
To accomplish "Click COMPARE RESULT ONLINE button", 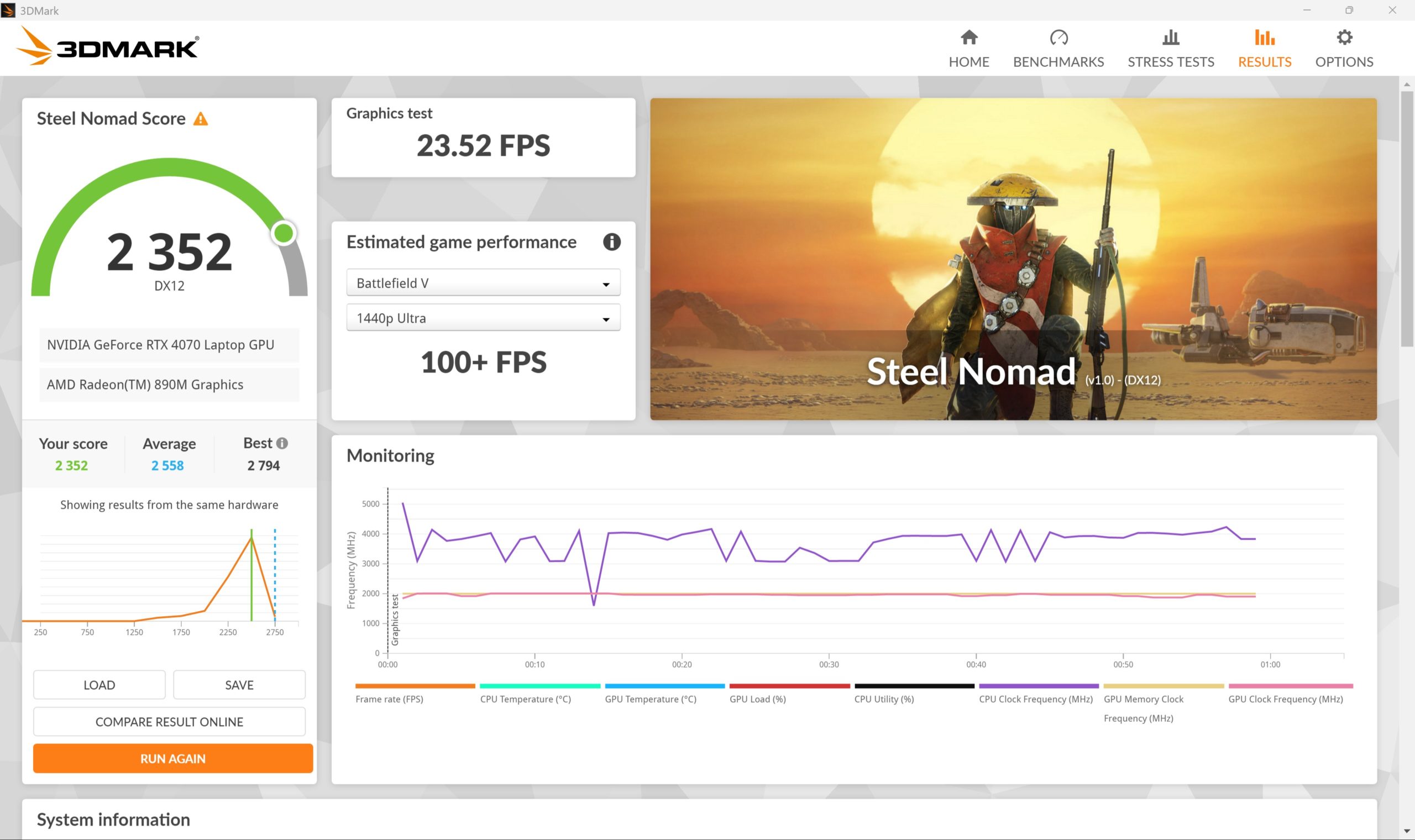I will pos(169,721).
